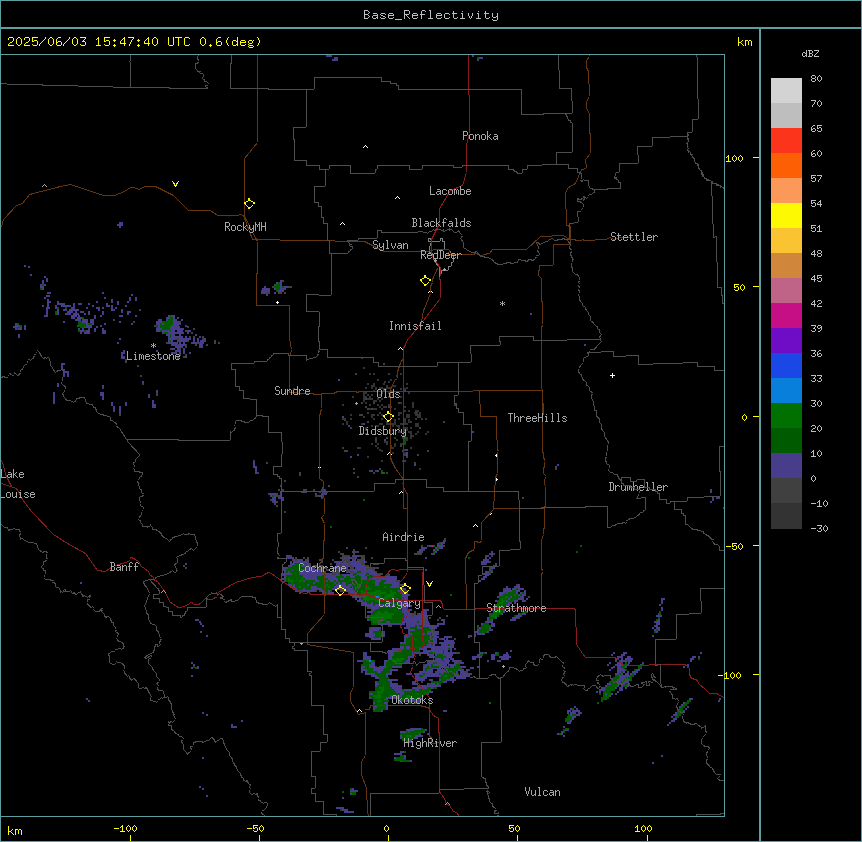The height and width of the screenshot is (842, 862).
Task: Click the Blackfalds city label
Action: [x=441, y=223]
